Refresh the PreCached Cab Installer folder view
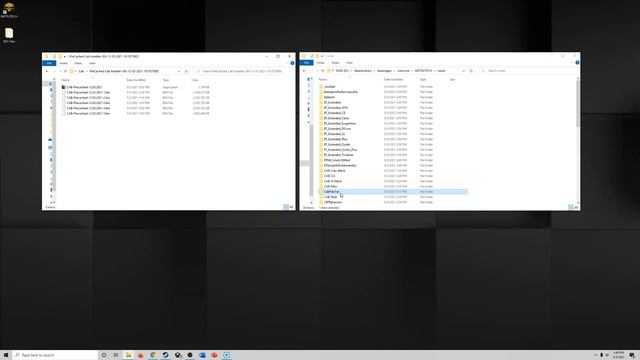This screenshot has width=640, height=360. point(187,71)
